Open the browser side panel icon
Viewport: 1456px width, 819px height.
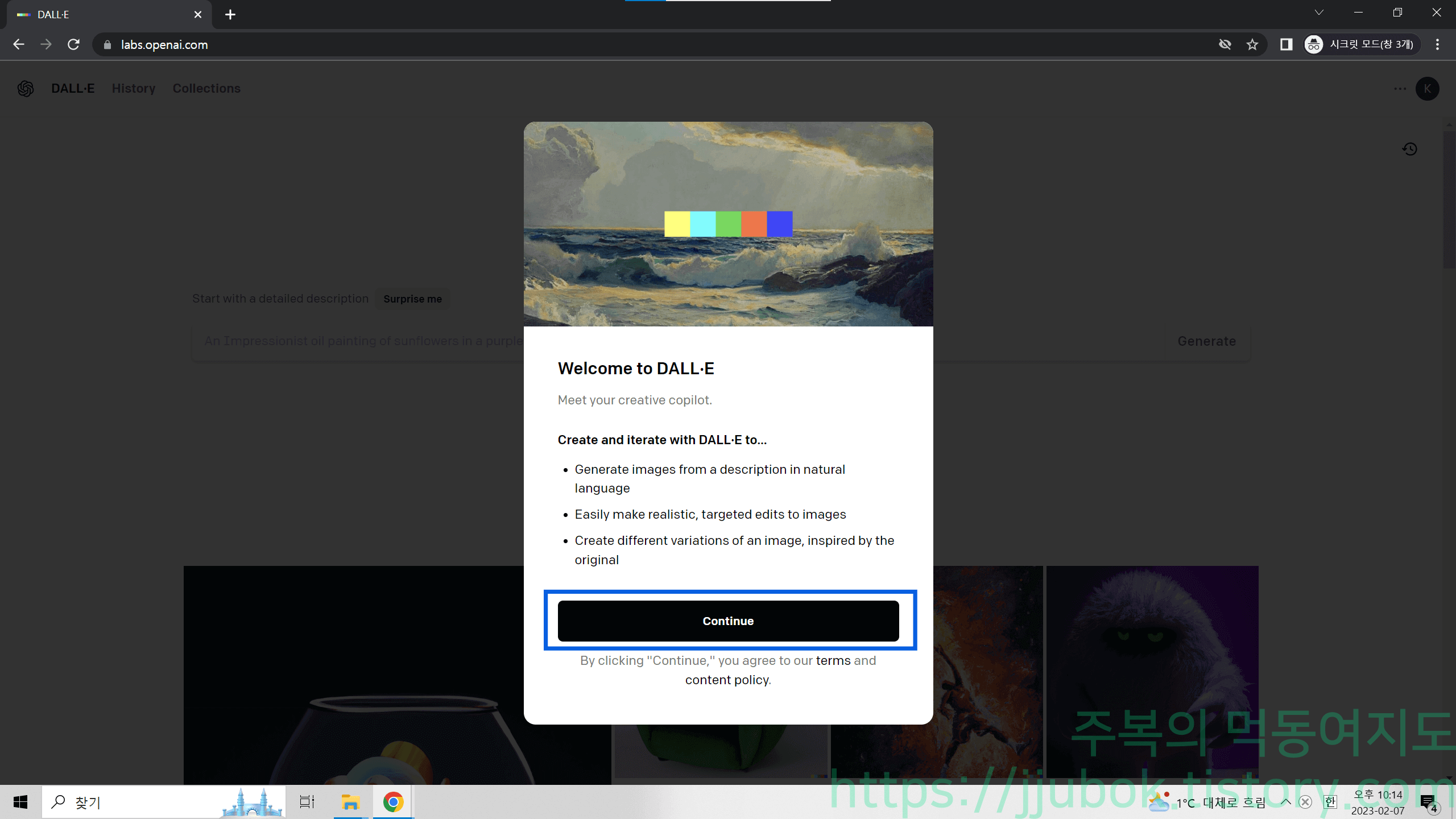coord(1286,44)
